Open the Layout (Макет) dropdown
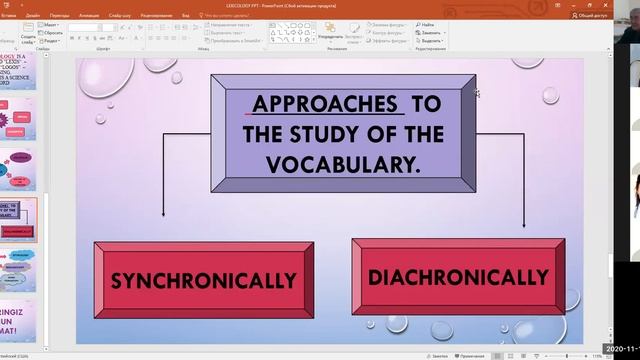640x360 pixels. (49, 25)
